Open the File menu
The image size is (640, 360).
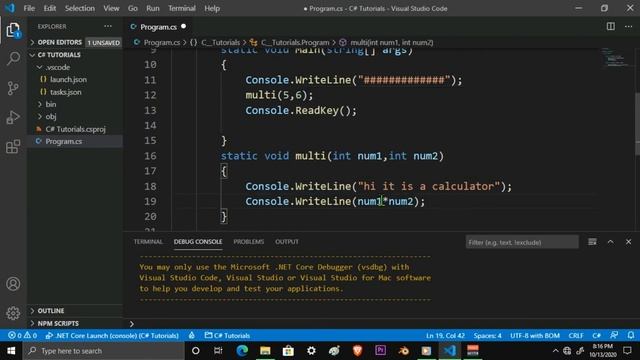(x=29, y=8)
